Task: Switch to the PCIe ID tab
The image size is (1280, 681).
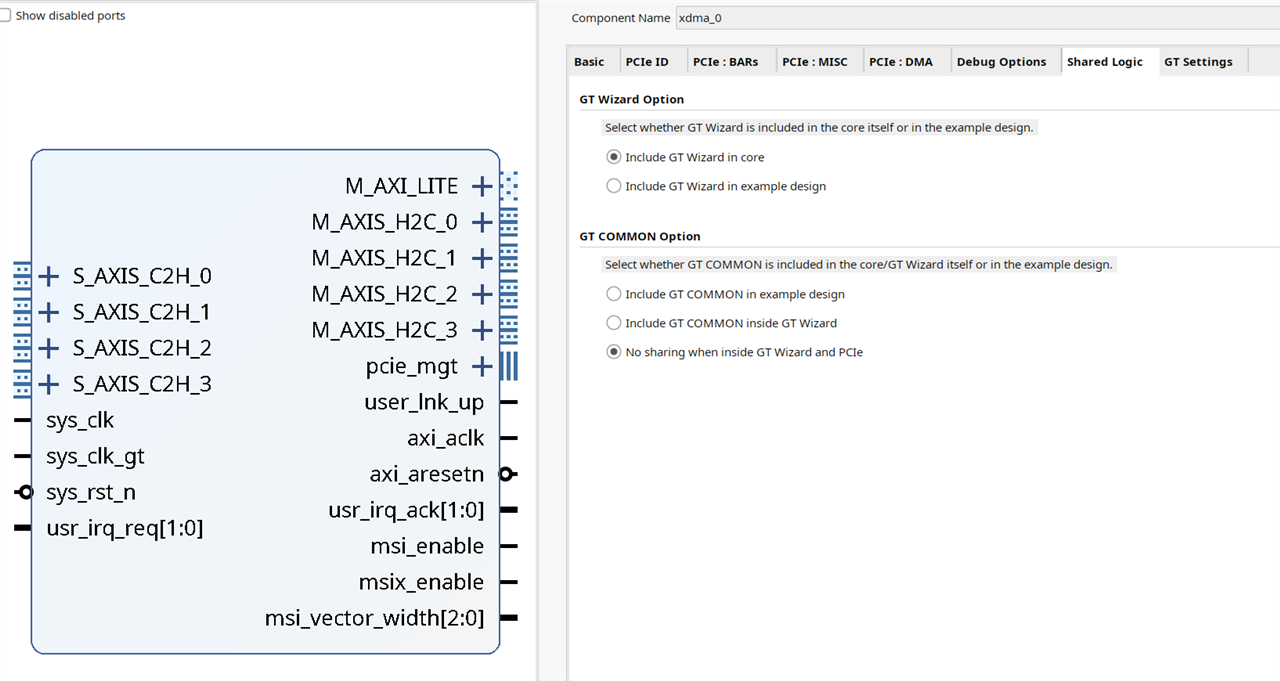Action: point(647,62)
